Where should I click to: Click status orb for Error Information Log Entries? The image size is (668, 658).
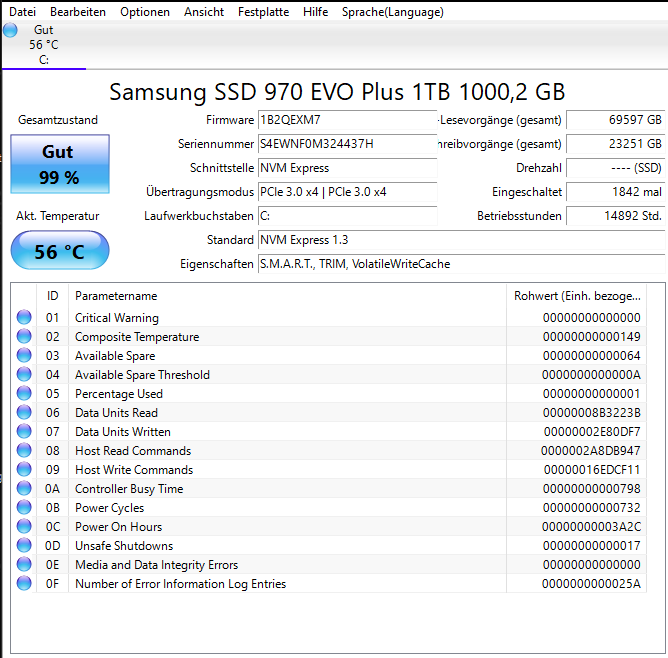(24, 583)
